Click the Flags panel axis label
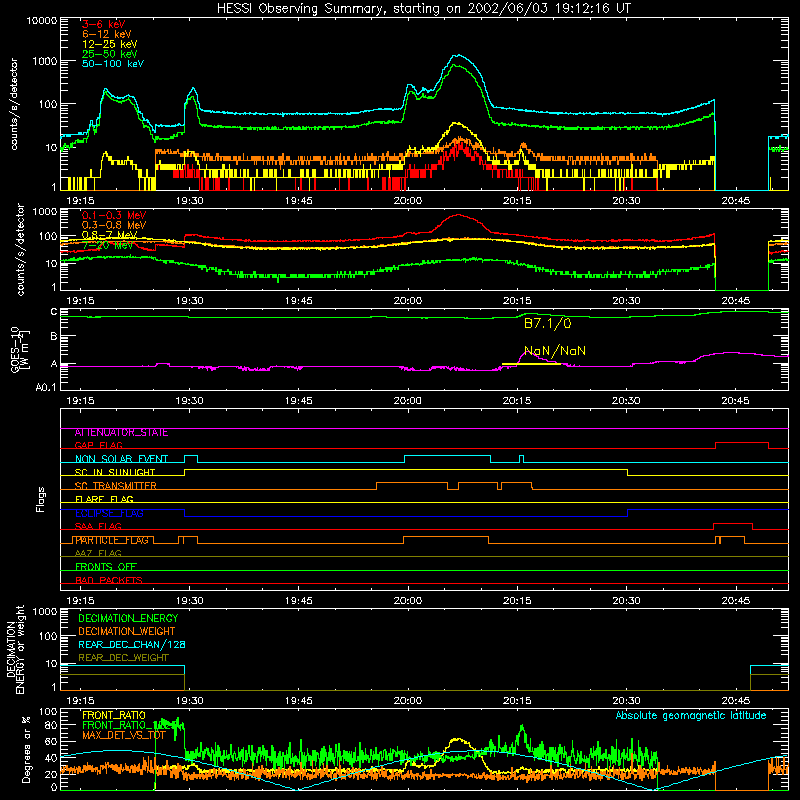800x800 pixels. pos(41,499)
